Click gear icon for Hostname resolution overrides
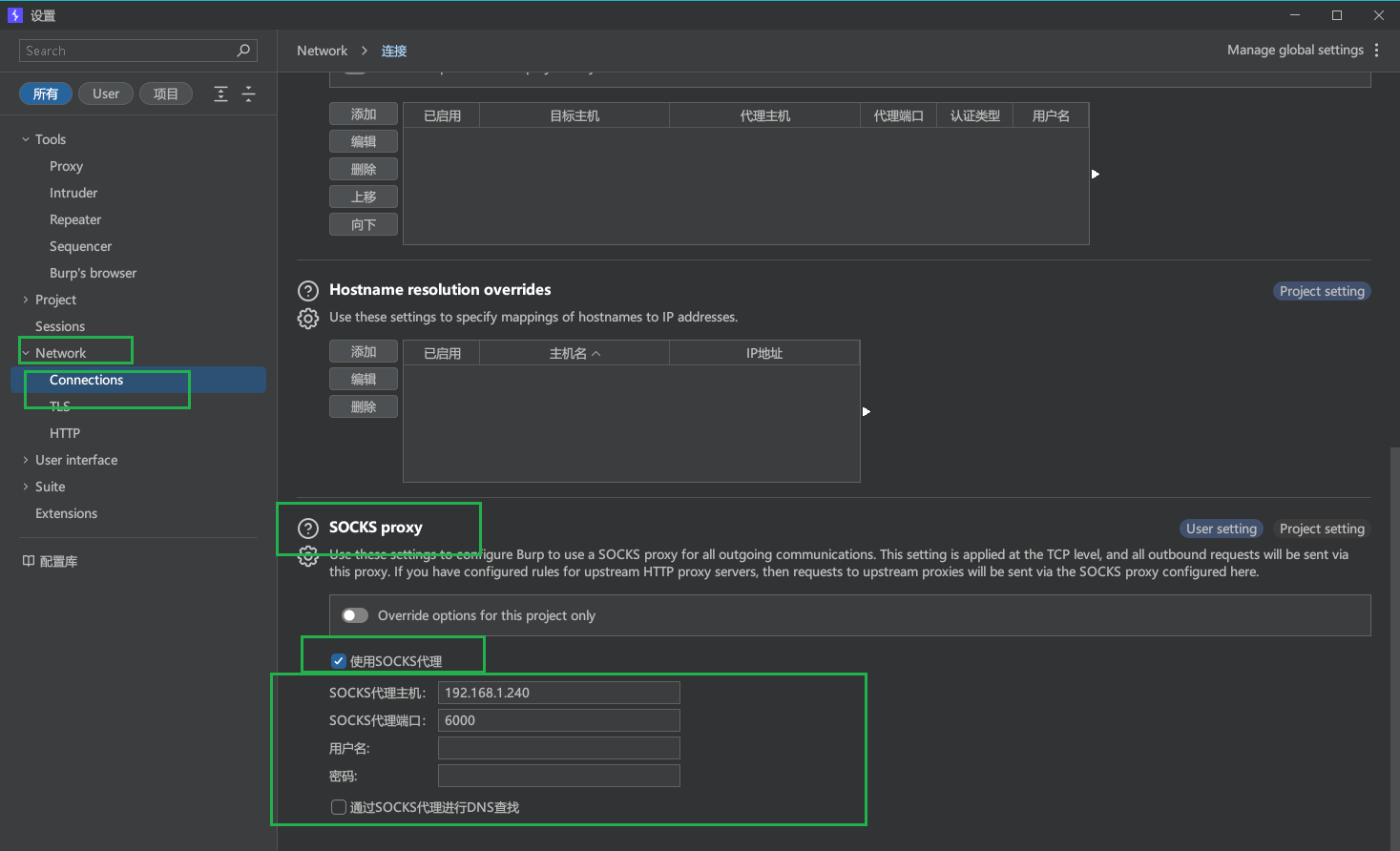Viewport: 1400px width, 851px height. pyautogui.click(x=308, y=318)
